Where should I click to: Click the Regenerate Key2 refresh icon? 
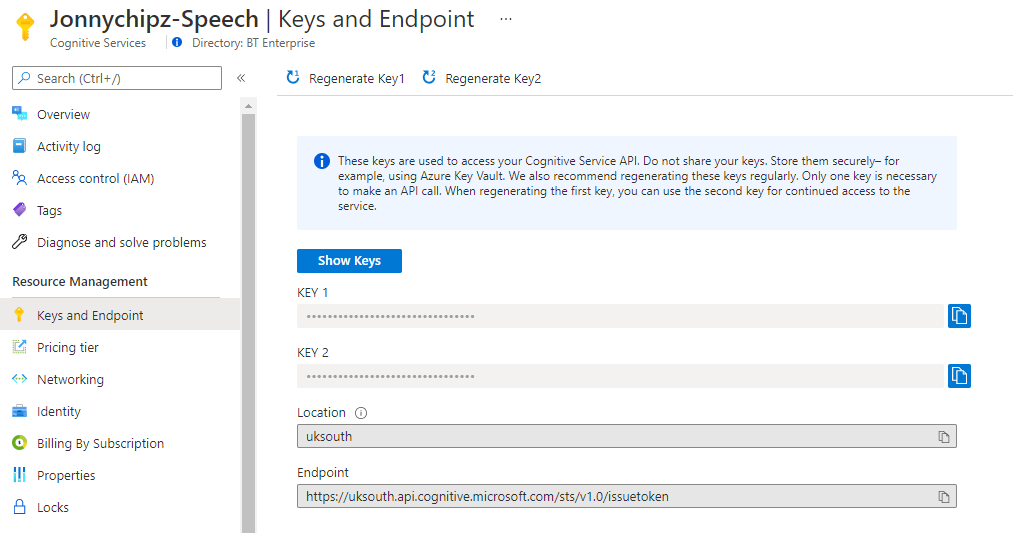click(429, 78)
